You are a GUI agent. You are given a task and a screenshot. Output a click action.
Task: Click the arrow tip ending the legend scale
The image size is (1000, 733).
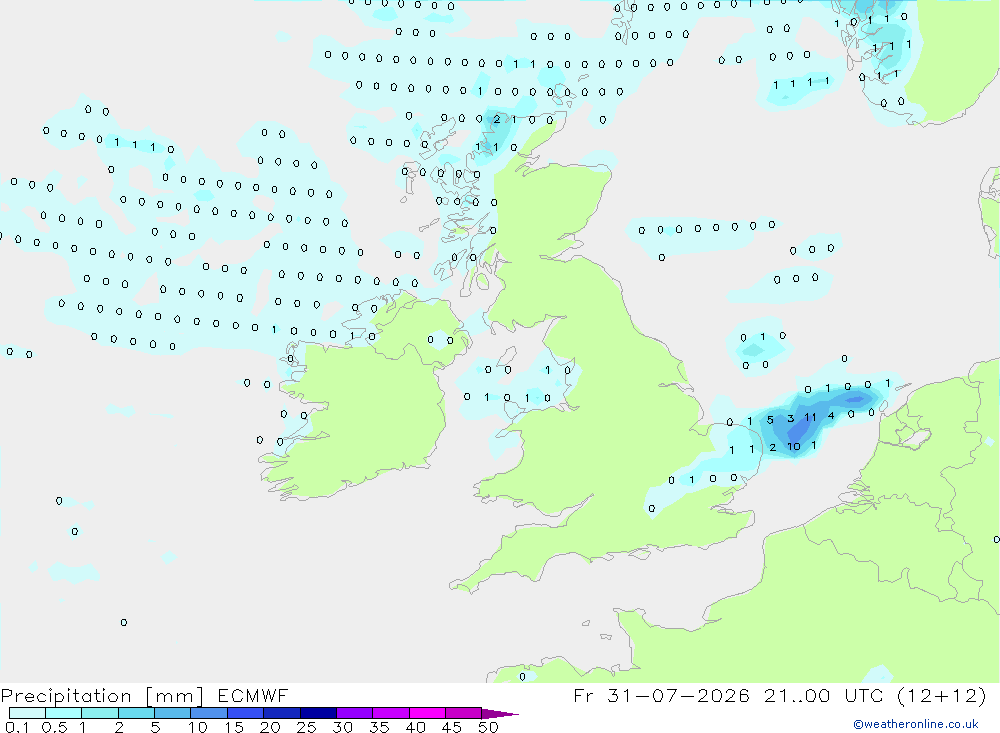500,714
